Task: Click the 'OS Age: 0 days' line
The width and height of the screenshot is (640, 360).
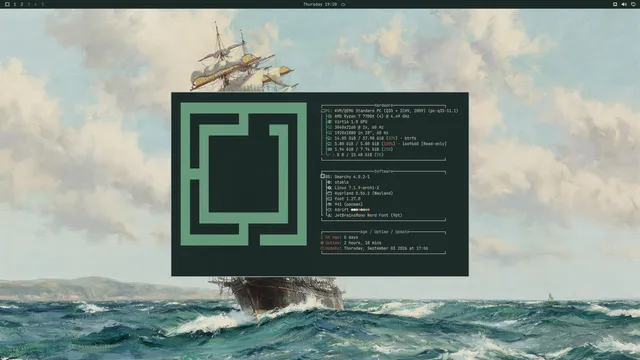Action: (x=339, y=237)
